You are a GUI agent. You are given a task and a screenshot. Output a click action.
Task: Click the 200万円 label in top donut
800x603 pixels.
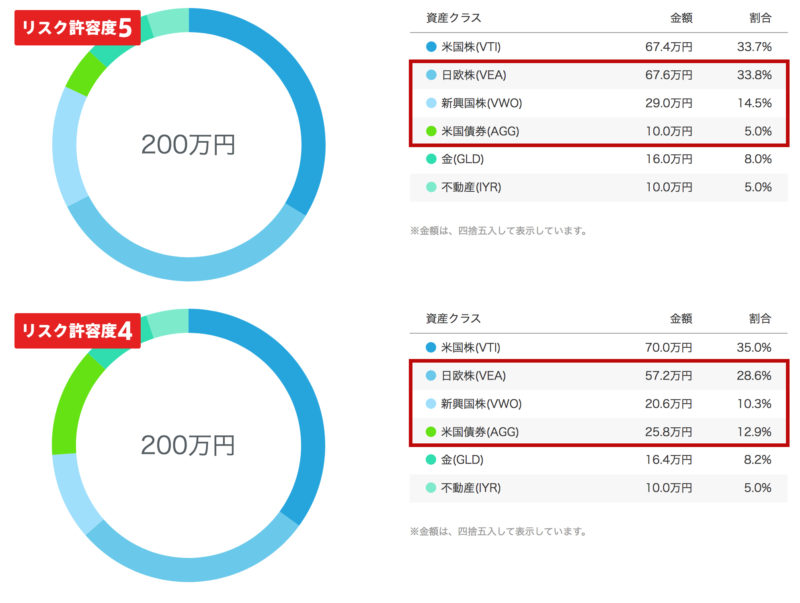point(188,144)
